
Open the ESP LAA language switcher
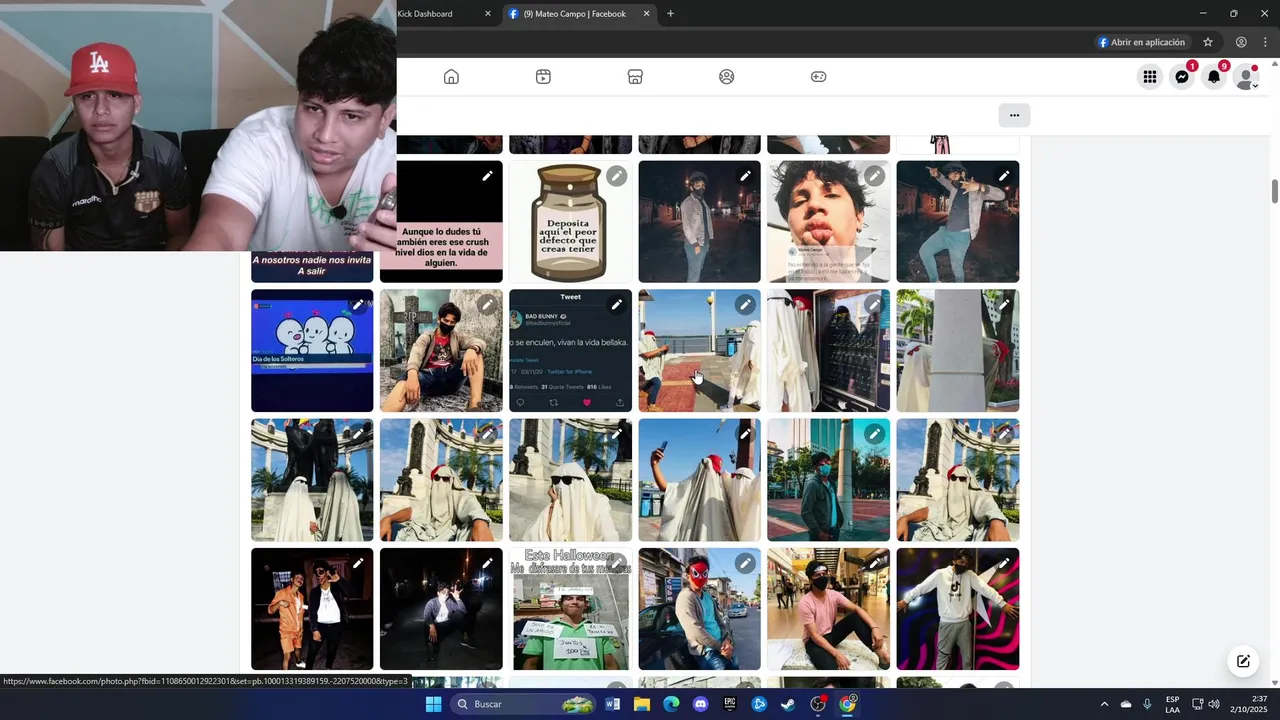coord(1172,704)
